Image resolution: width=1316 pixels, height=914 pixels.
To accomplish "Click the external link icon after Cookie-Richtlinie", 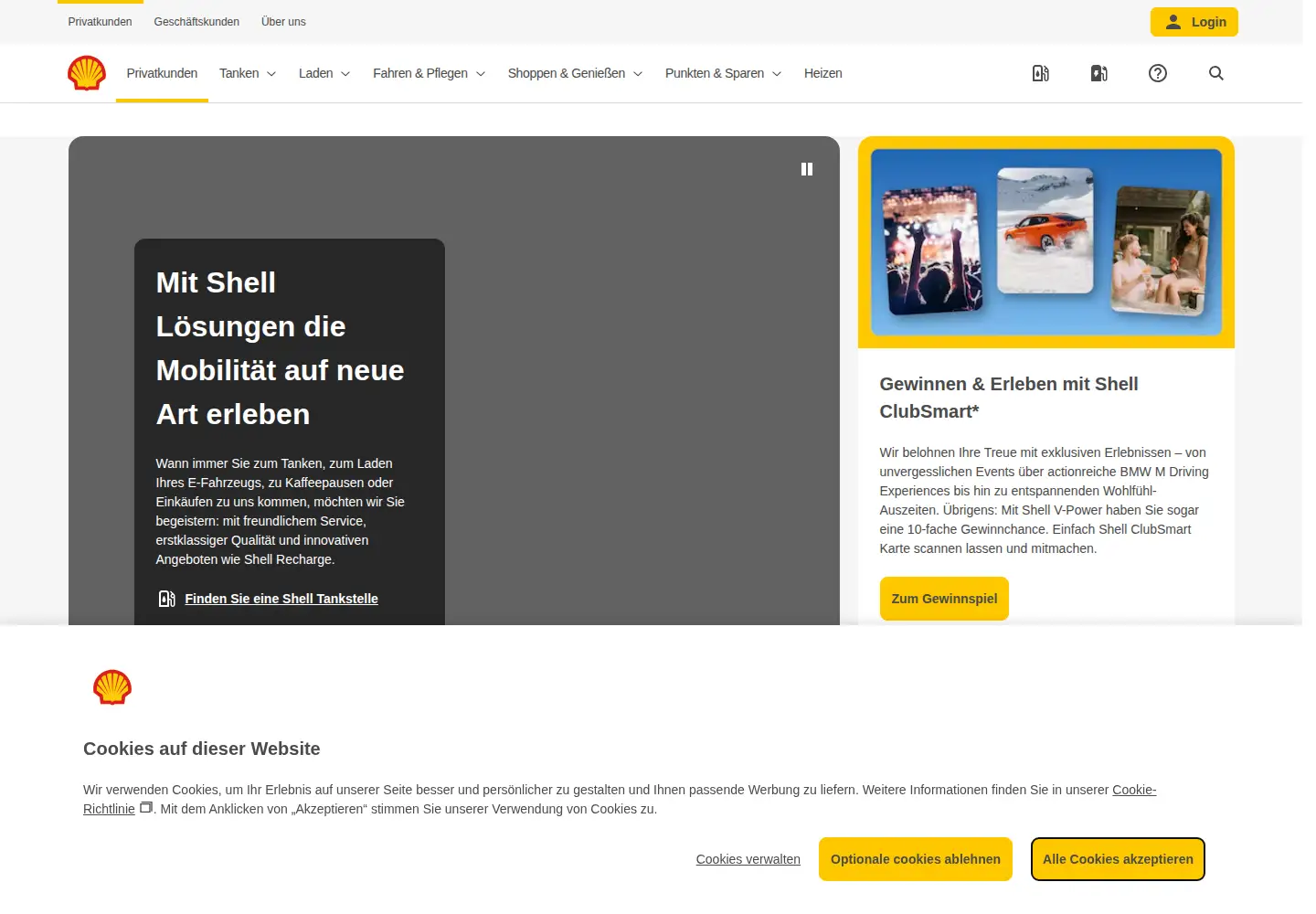I will pos(145,808).
